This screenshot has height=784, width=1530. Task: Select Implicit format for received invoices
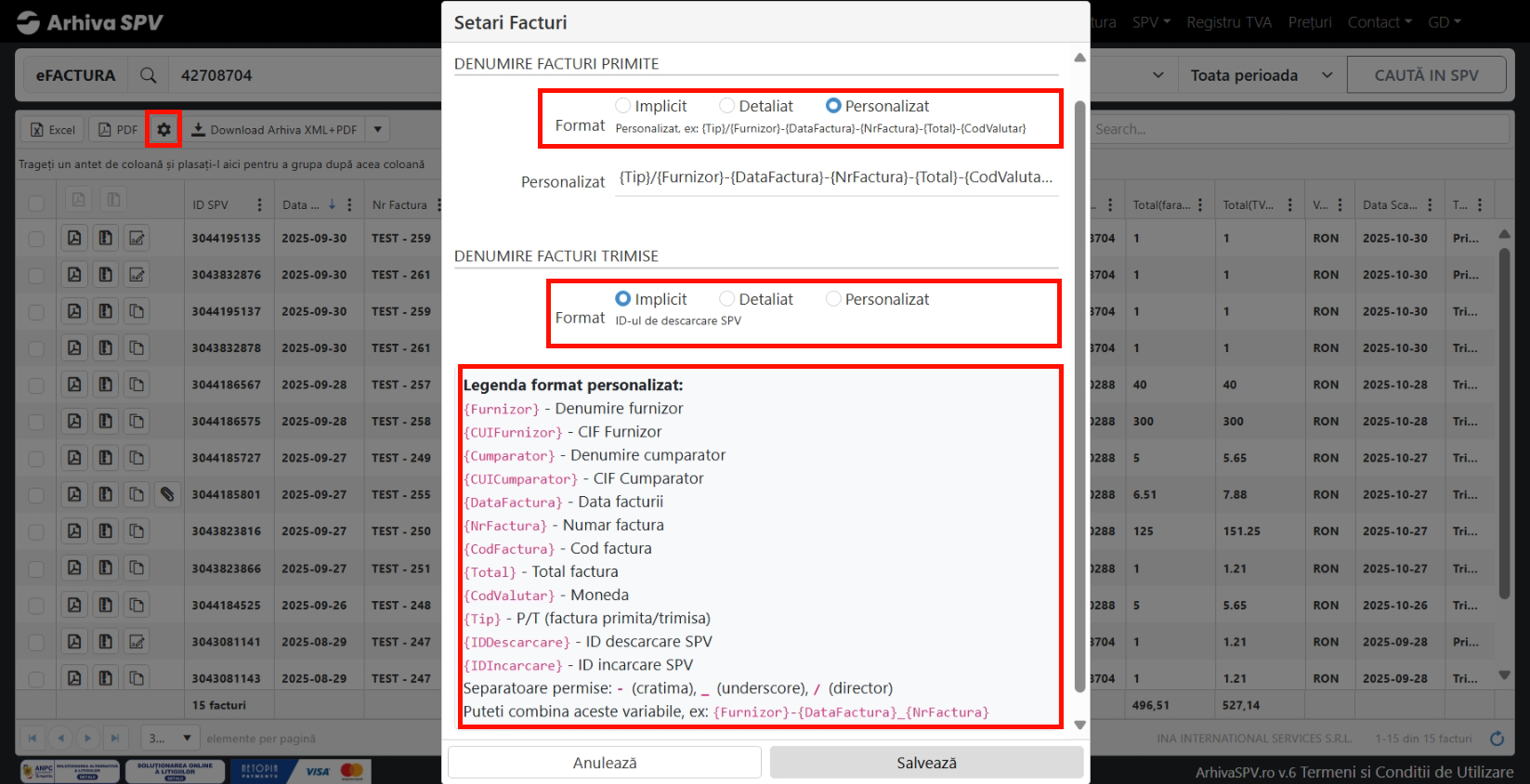click(623, 106)
